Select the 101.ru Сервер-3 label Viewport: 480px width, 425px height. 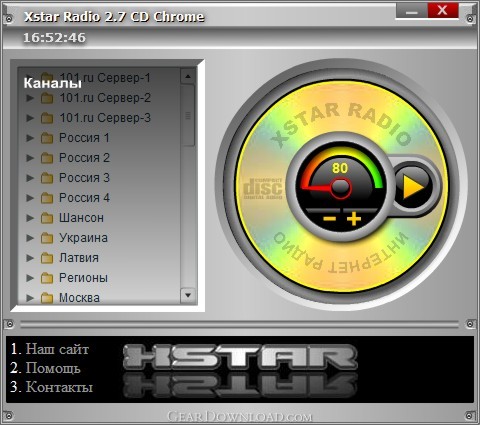(x=105, y=118)
